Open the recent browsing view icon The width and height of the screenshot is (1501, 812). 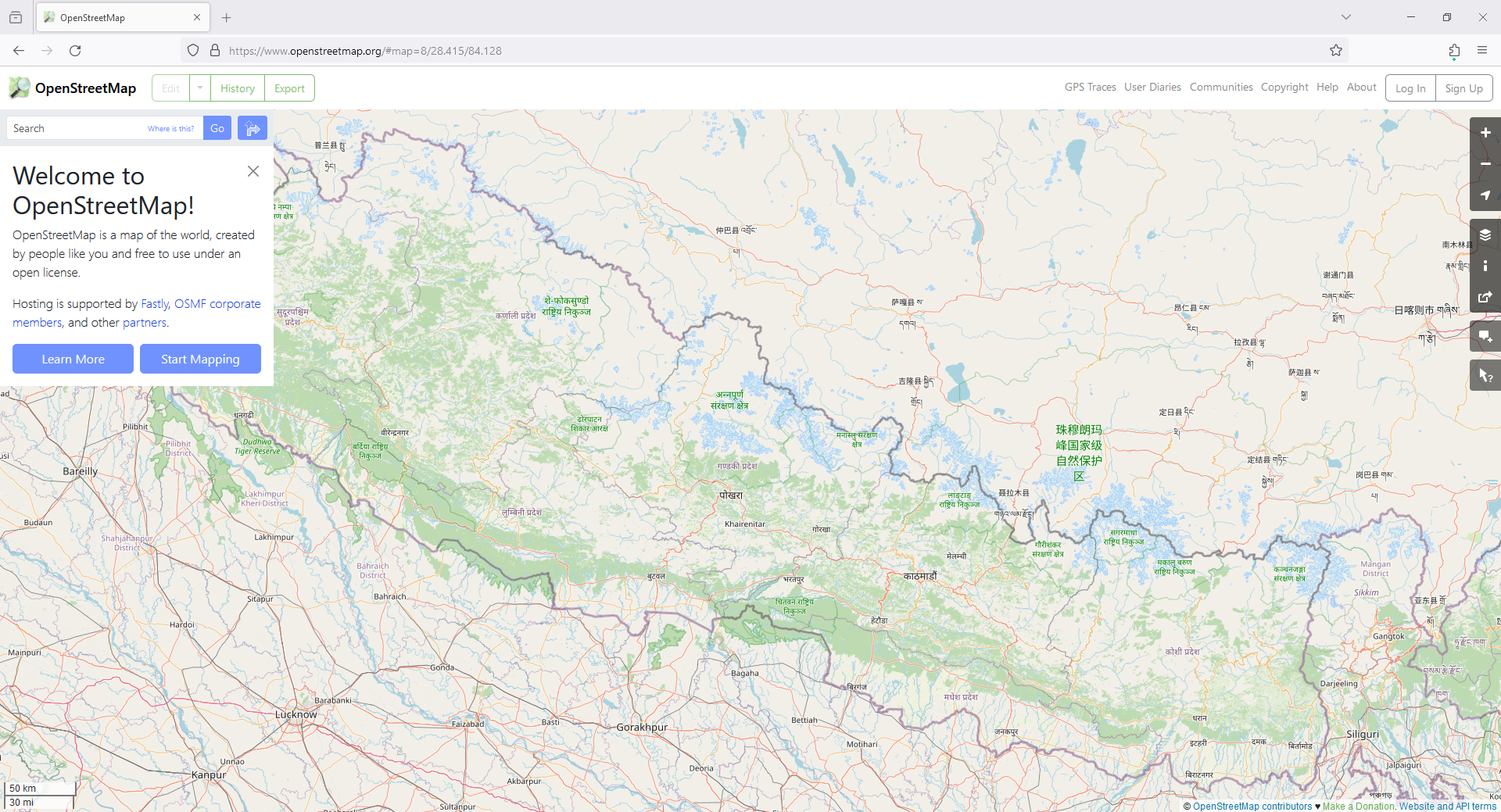tap(16, 17)
